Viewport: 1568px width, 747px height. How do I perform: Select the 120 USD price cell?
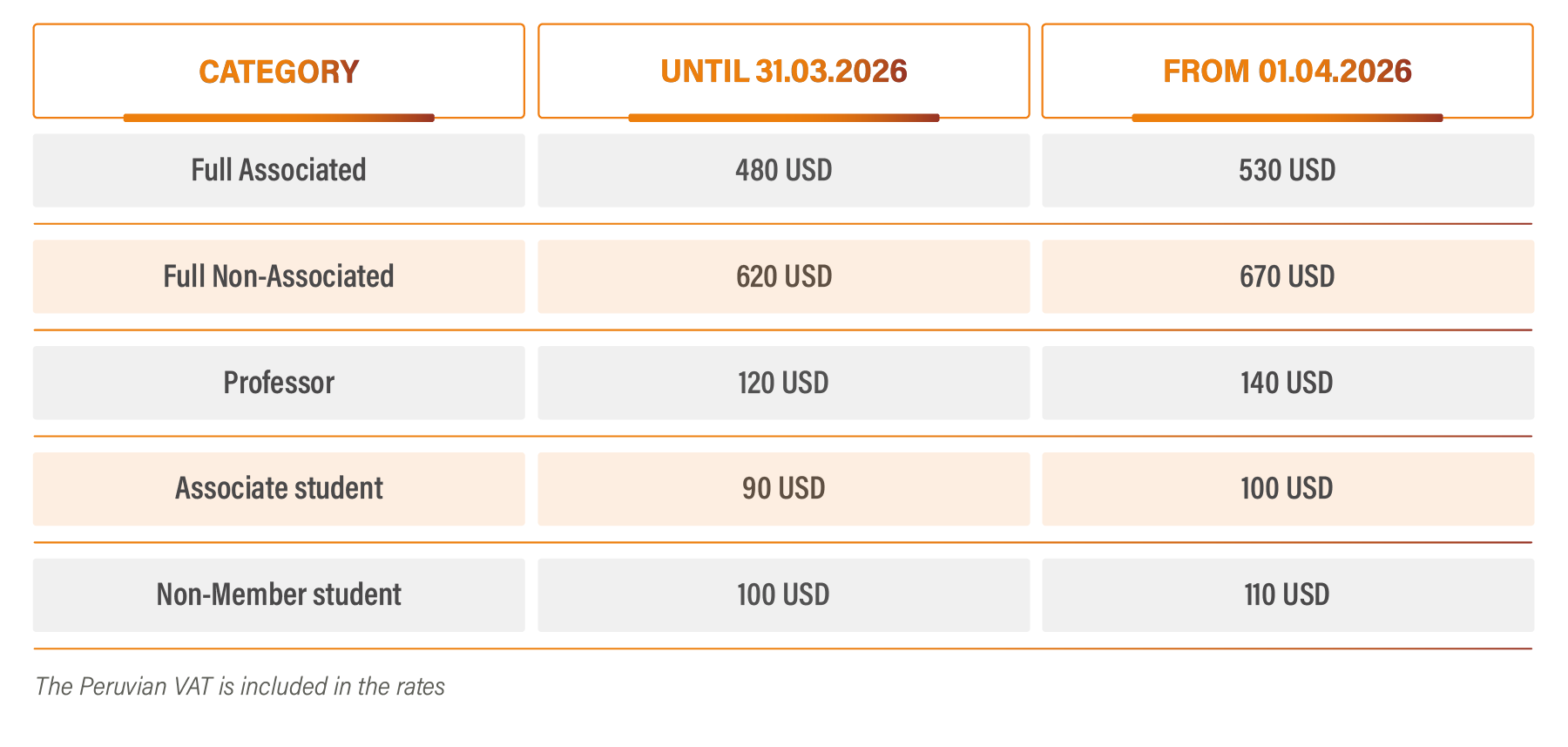(x=783, y=383)
